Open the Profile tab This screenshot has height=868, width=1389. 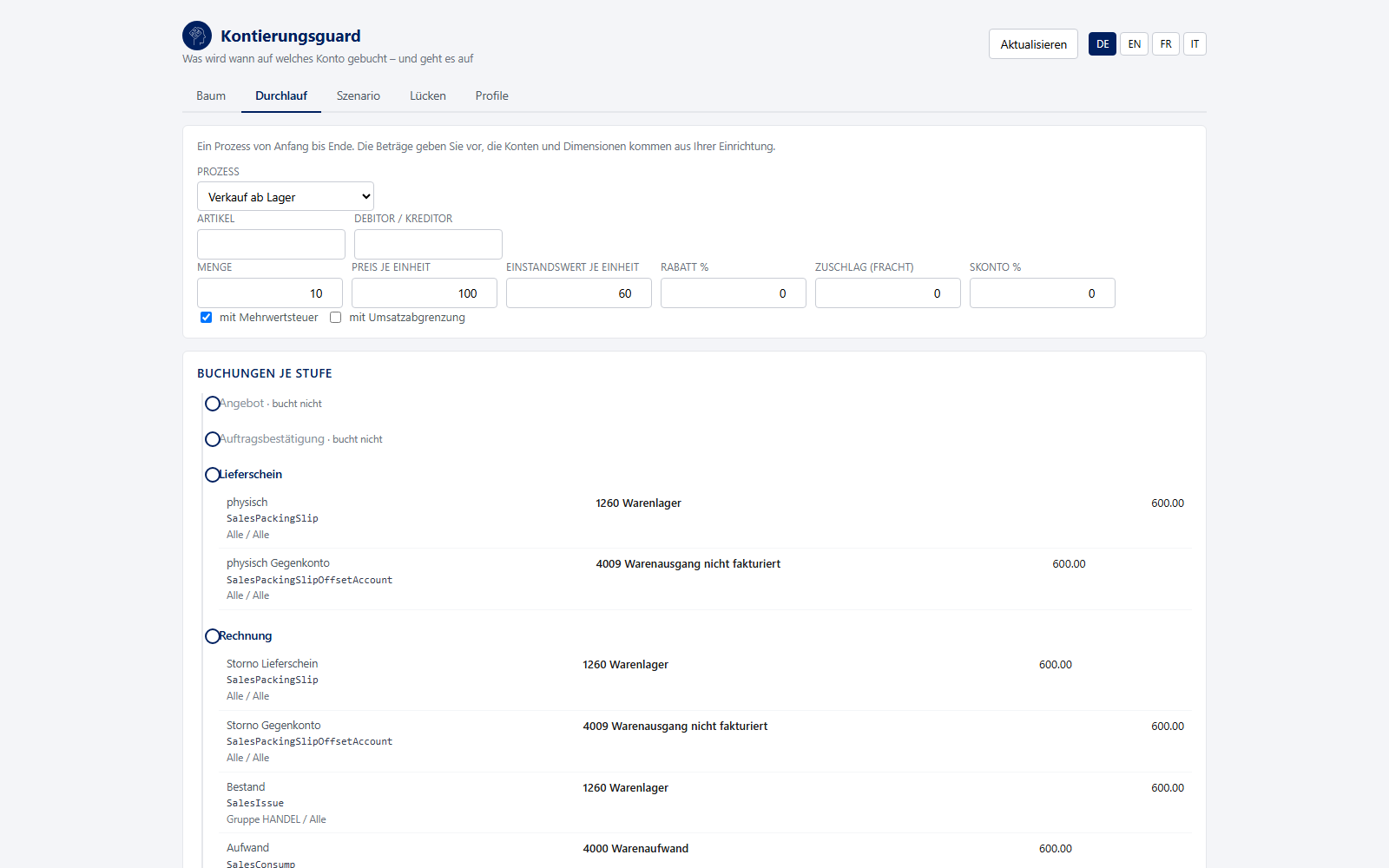492,96
